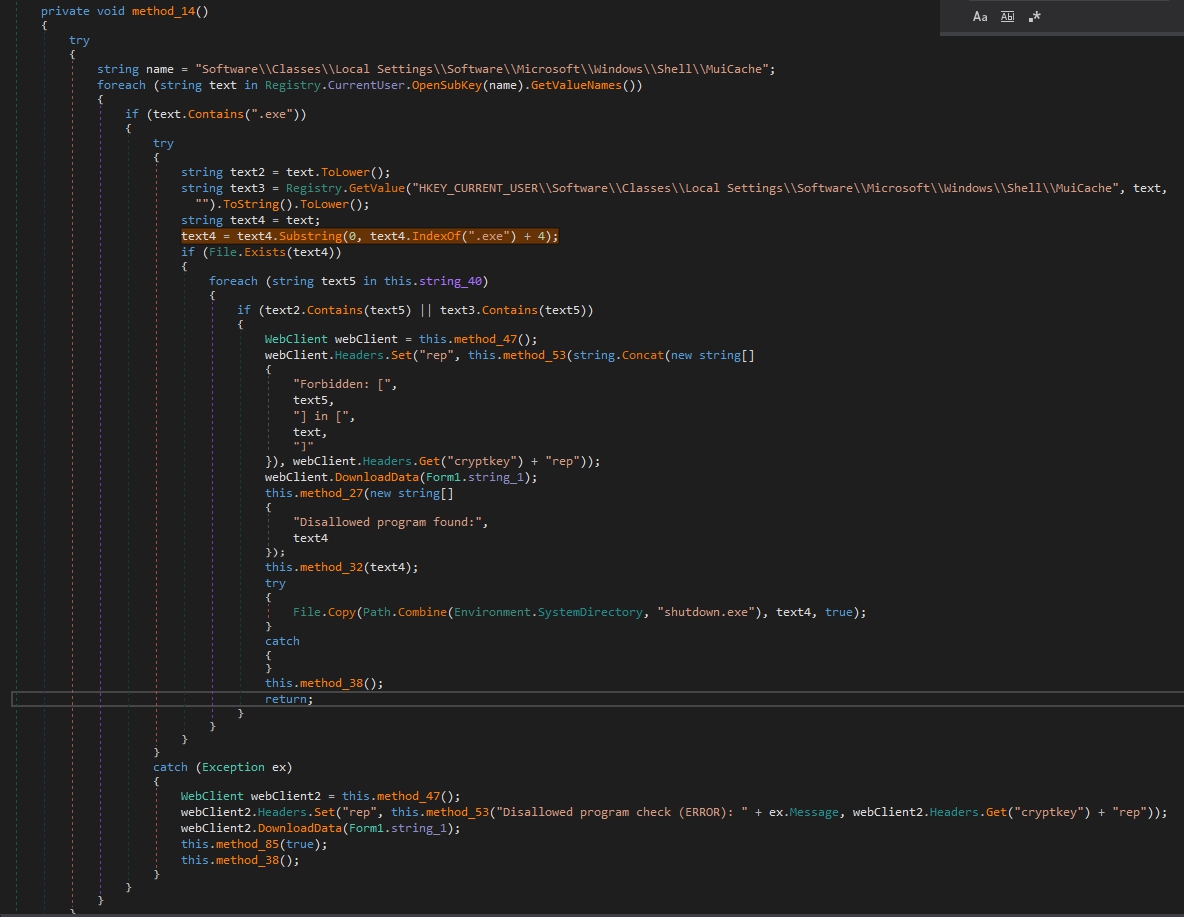
Task: Toggle the Match Whole Word search option
Action: coord(1007,17)
